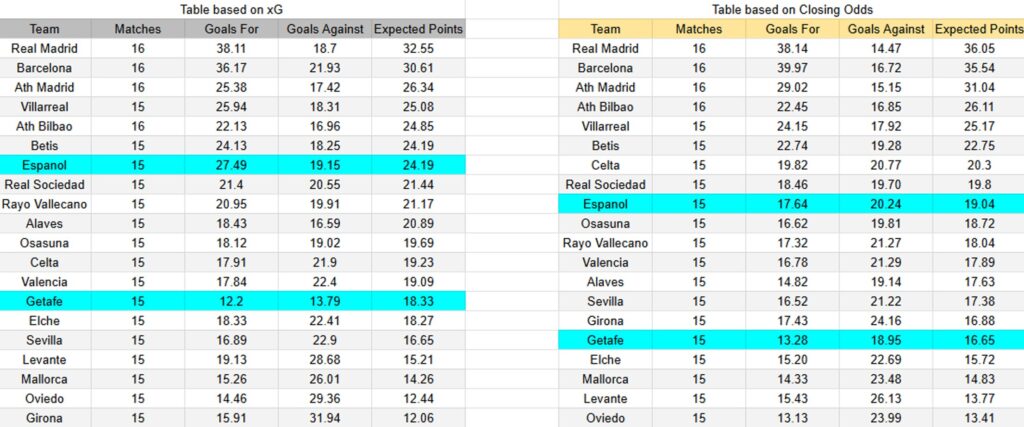
Task: Select the Real Madrid cell in the xG table
Action: point(44,48)
